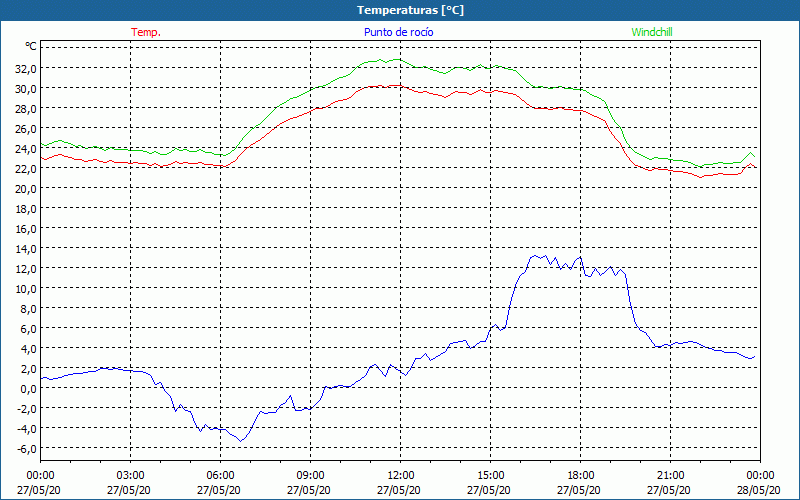
Task: Click the 6,0 y-axis value
Action: click(x=29, y=329)
